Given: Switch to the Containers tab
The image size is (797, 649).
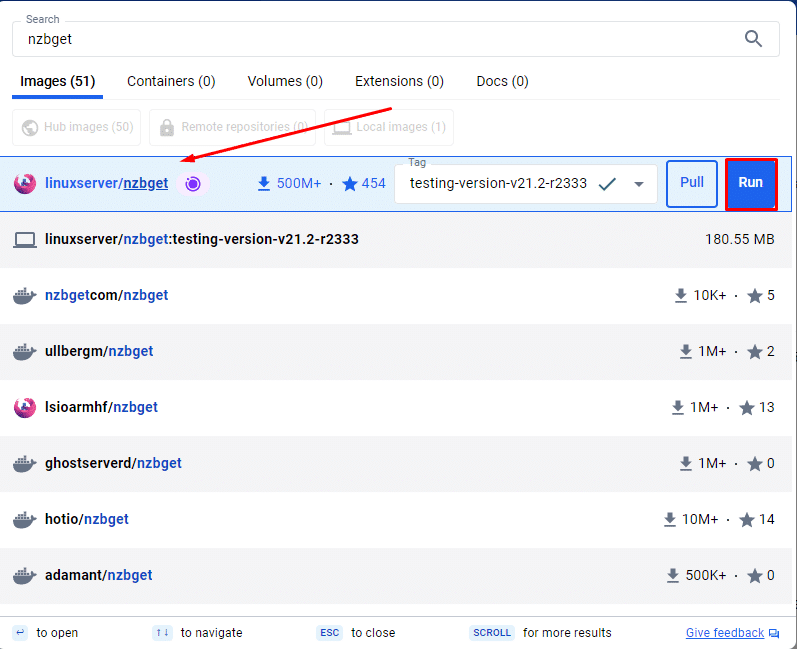Looking at the screenshot, I should (x=171, y=81).
